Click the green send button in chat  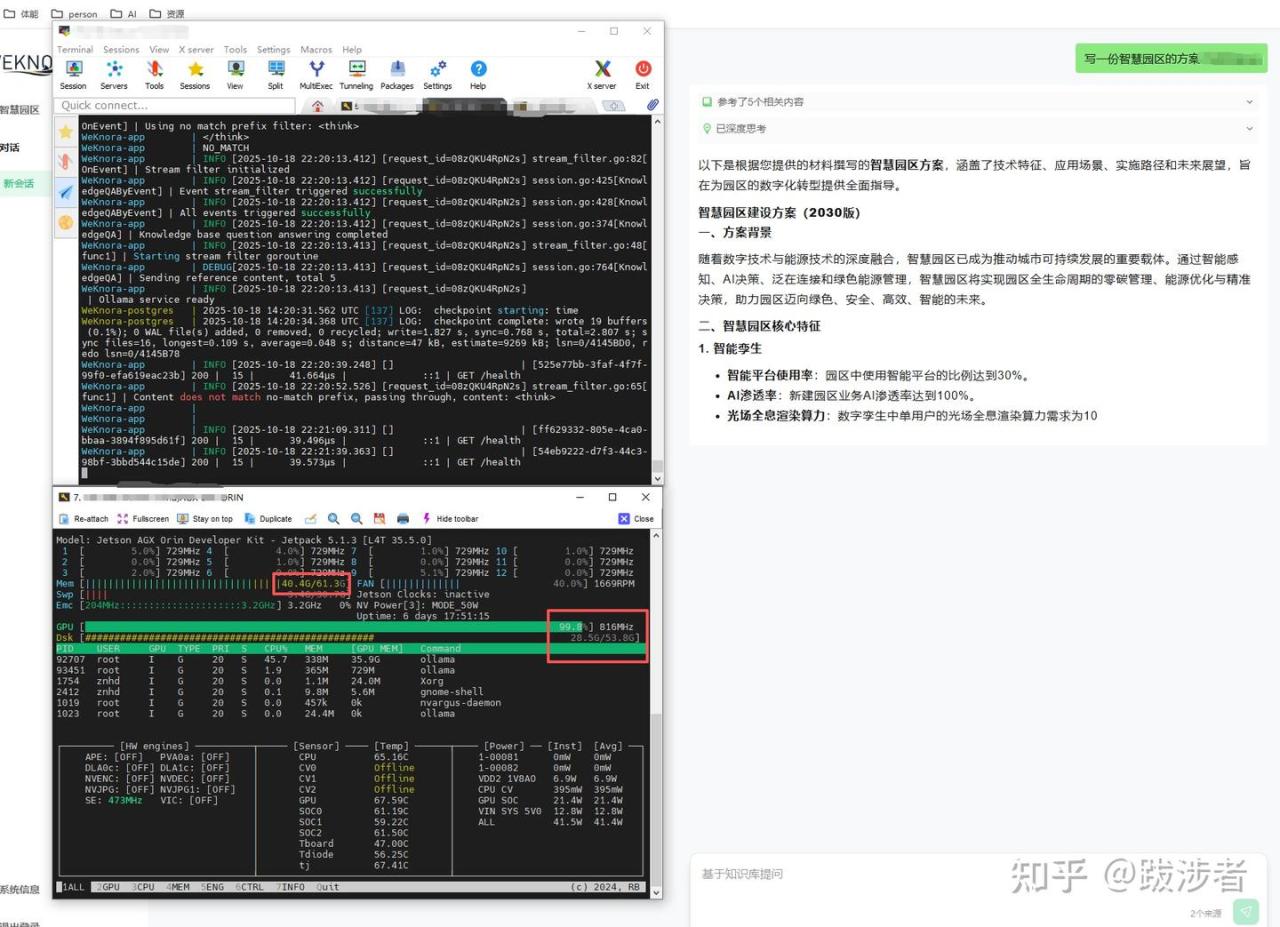pyautogui.click(x=1245, y=911)
